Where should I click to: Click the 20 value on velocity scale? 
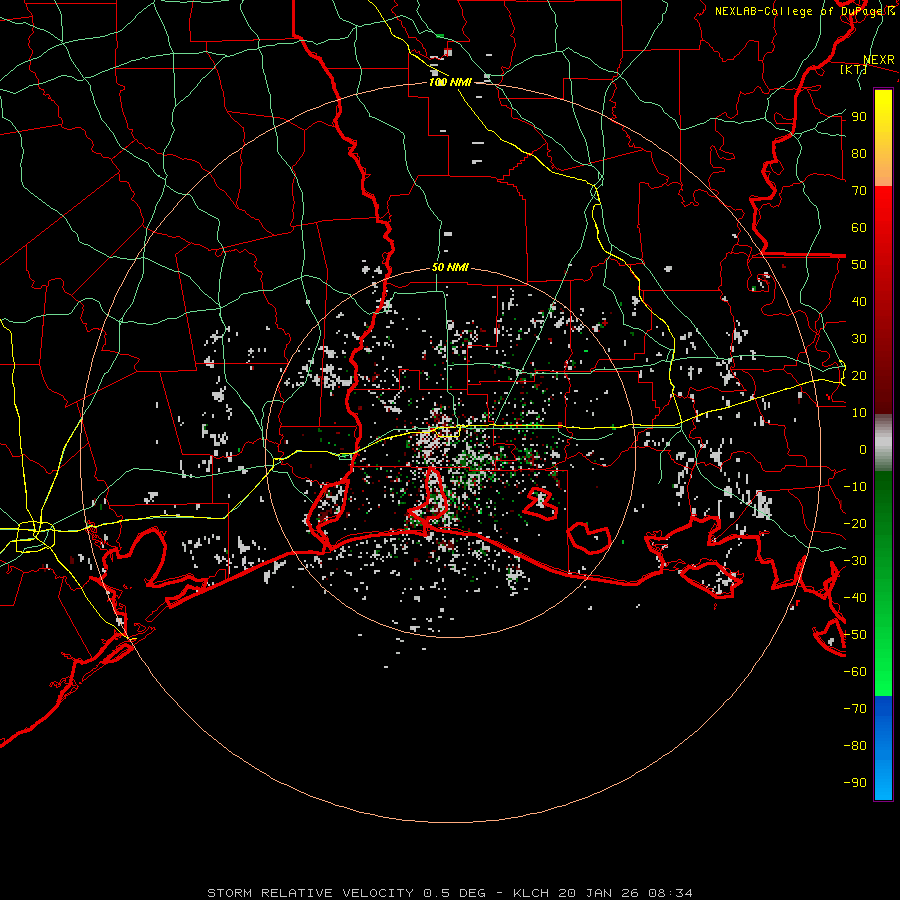859,375
